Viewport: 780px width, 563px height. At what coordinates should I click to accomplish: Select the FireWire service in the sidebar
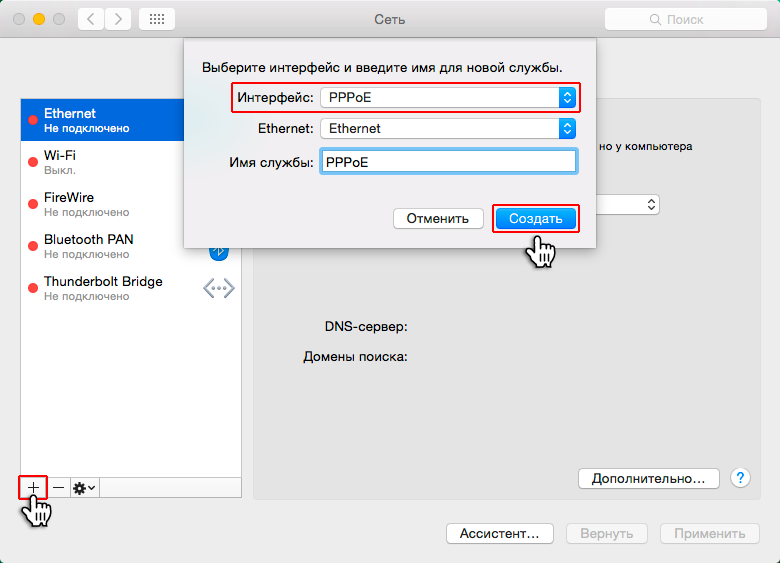tap(102, 204)
